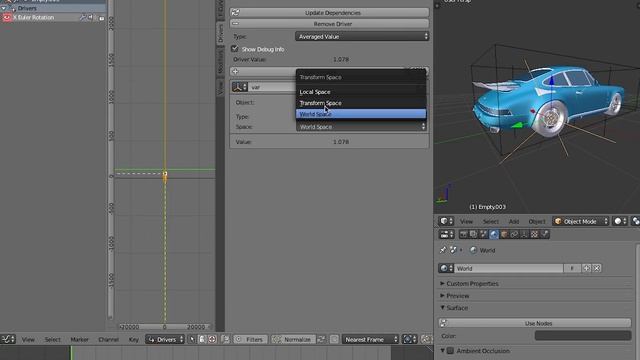Open the World datablock browse icon
This screenshot has width=640, height=360.
pos(446,268)
